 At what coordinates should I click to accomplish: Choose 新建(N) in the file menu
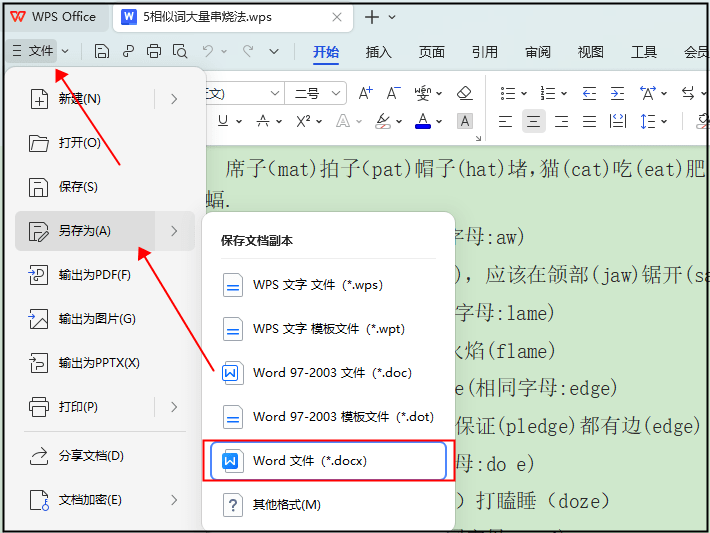tap(85, 99)
